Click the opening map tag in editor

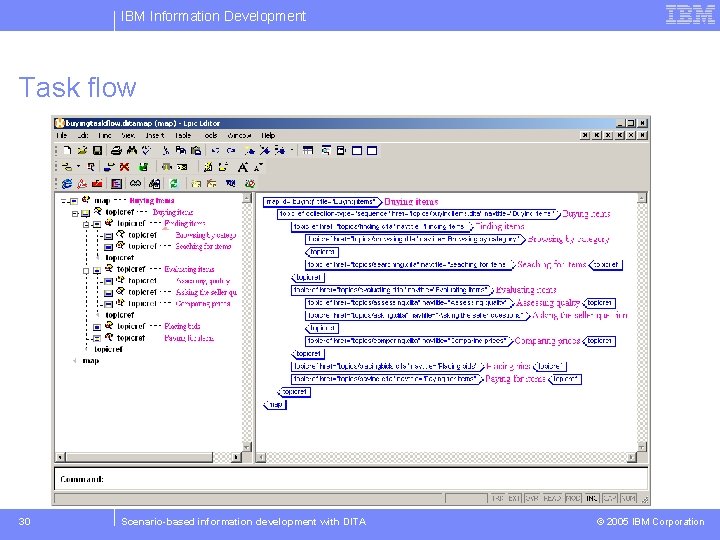(322, 202)
